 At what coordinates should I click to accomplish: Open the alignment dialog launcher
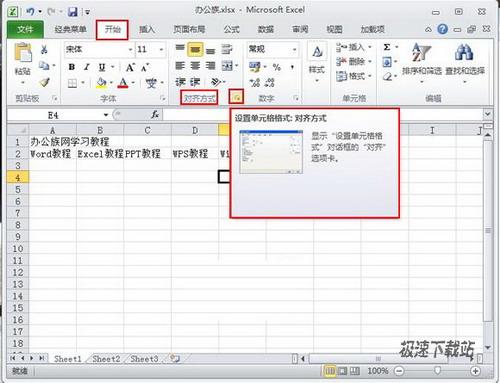click(236, 97)
